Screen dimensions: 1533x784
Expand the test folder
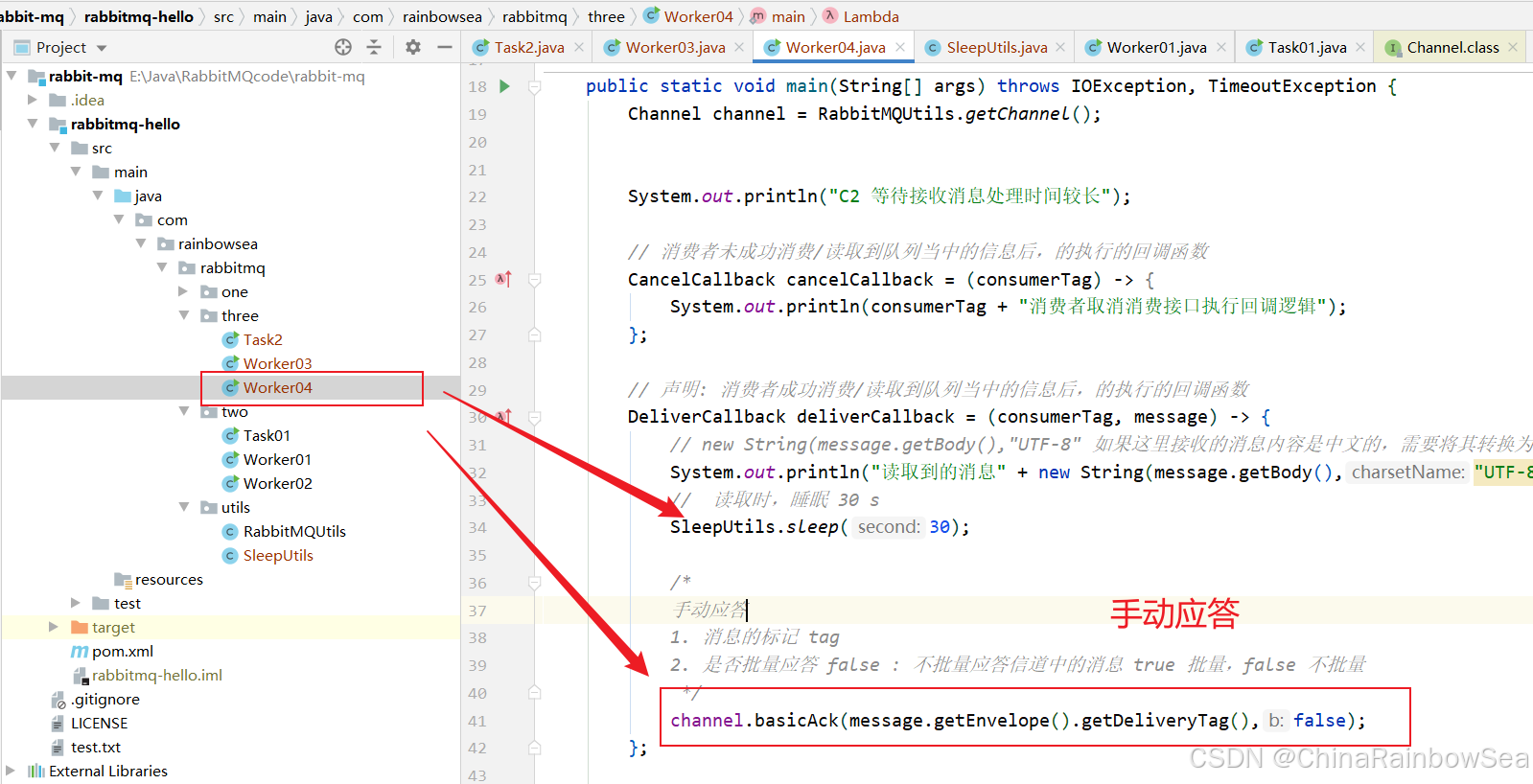pyautogui.click(x=76, y=603)
